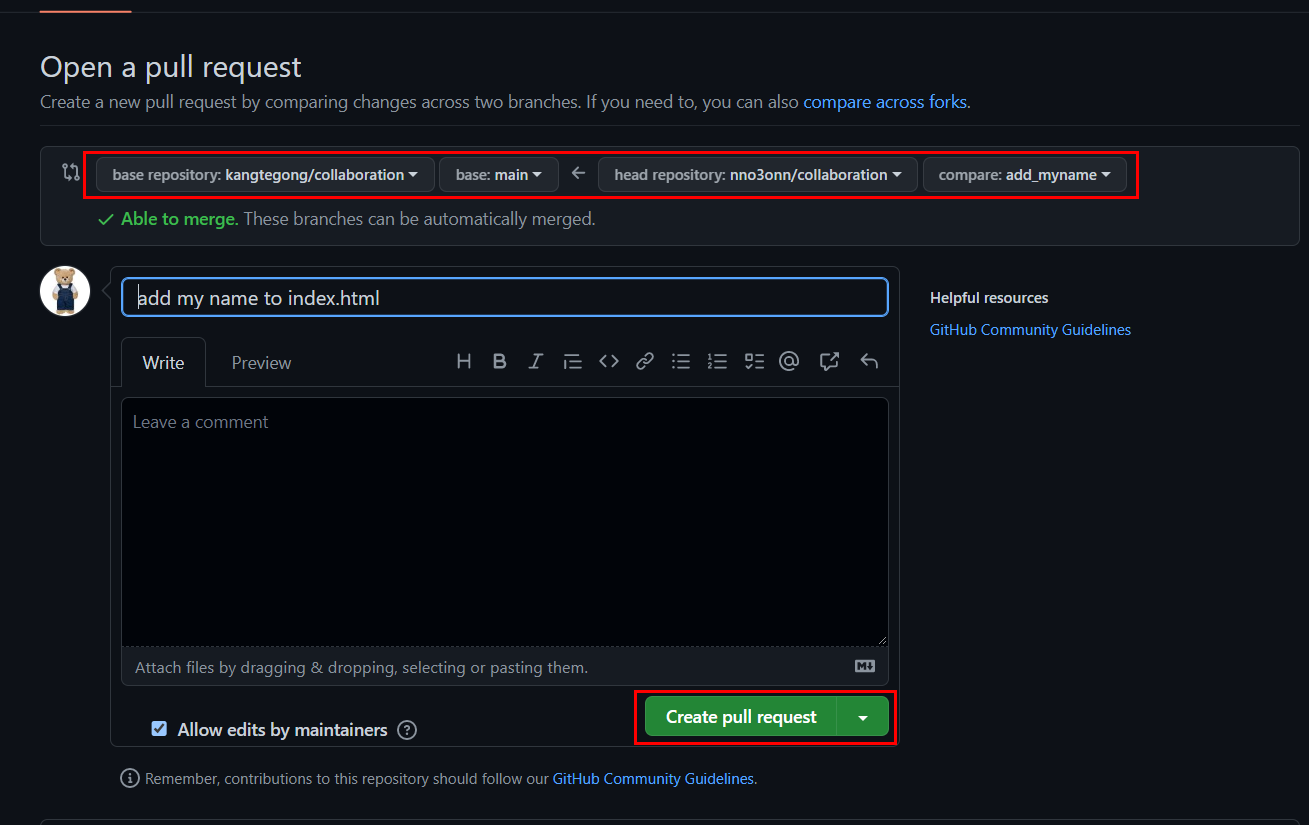1309x825 pixels.
Task: Open GitHub Community Guidelines link in reminder
Action: click(653, 779)
